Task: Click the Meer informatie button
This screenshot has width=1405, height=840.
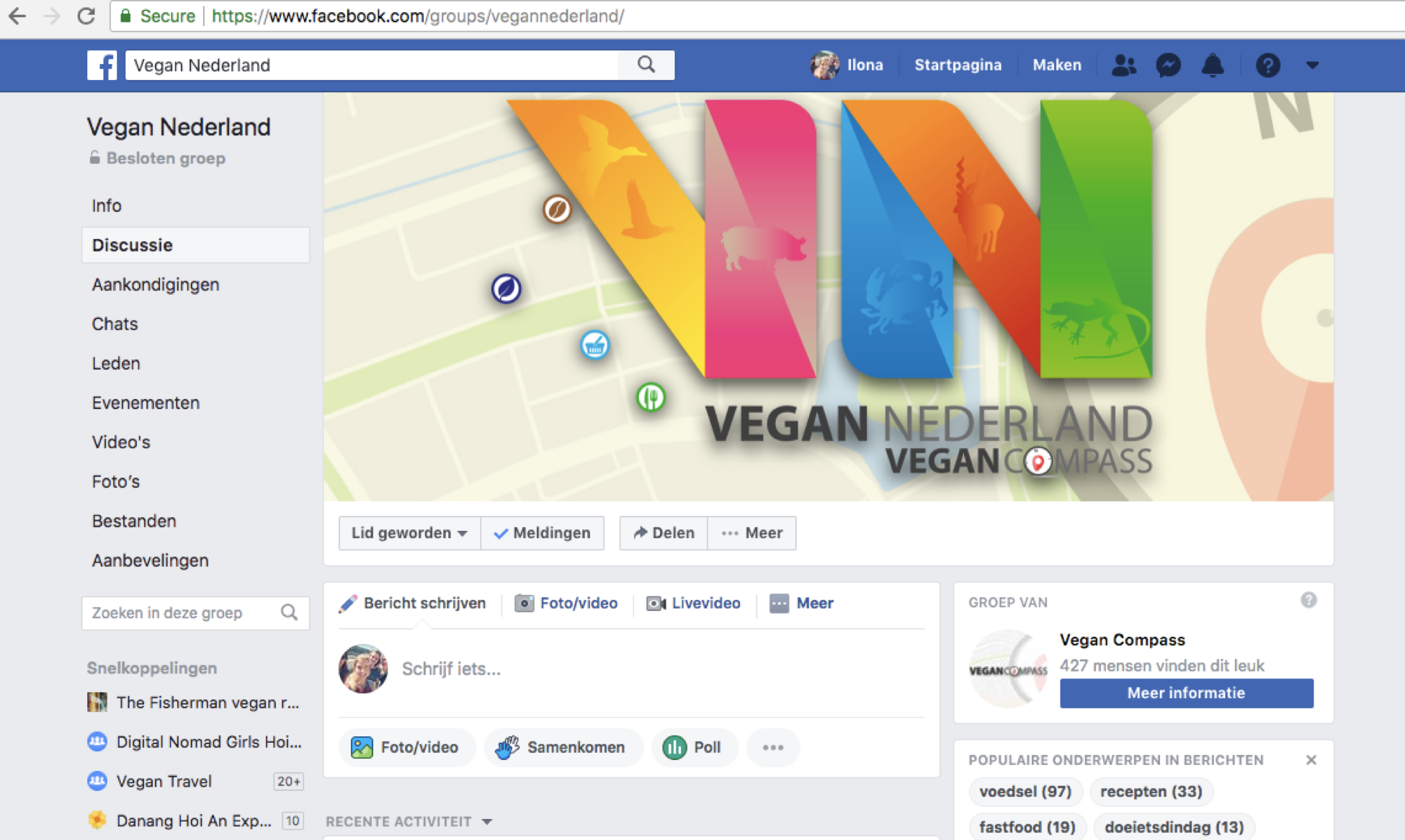Action: click(x=1186, y=693)
